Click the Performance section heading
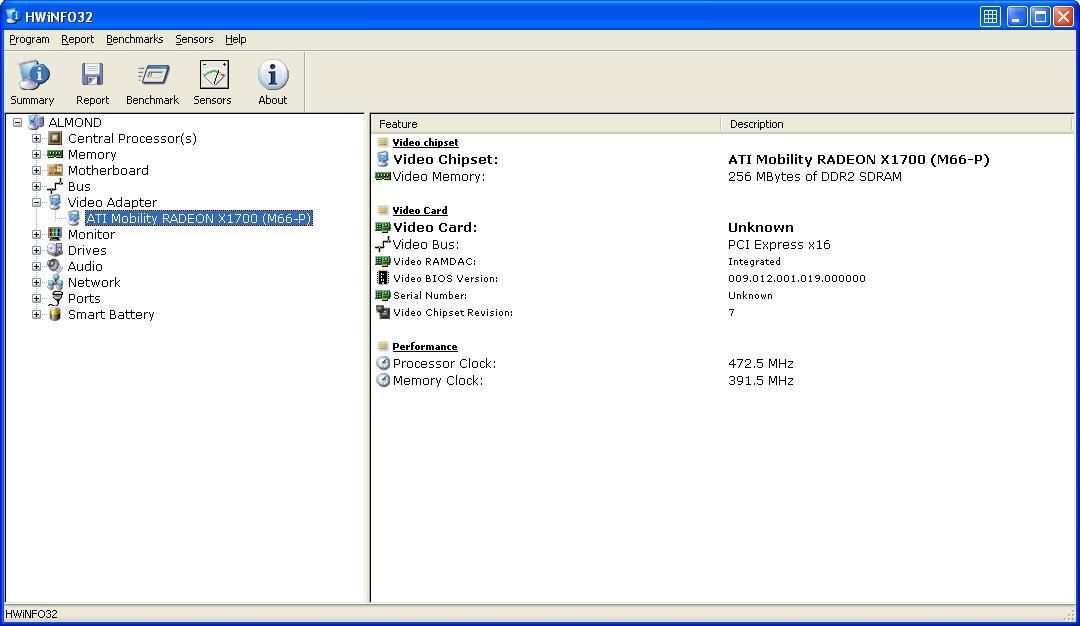The height and width of the screenshot is (626, 1080). click(x=424, y=346)
